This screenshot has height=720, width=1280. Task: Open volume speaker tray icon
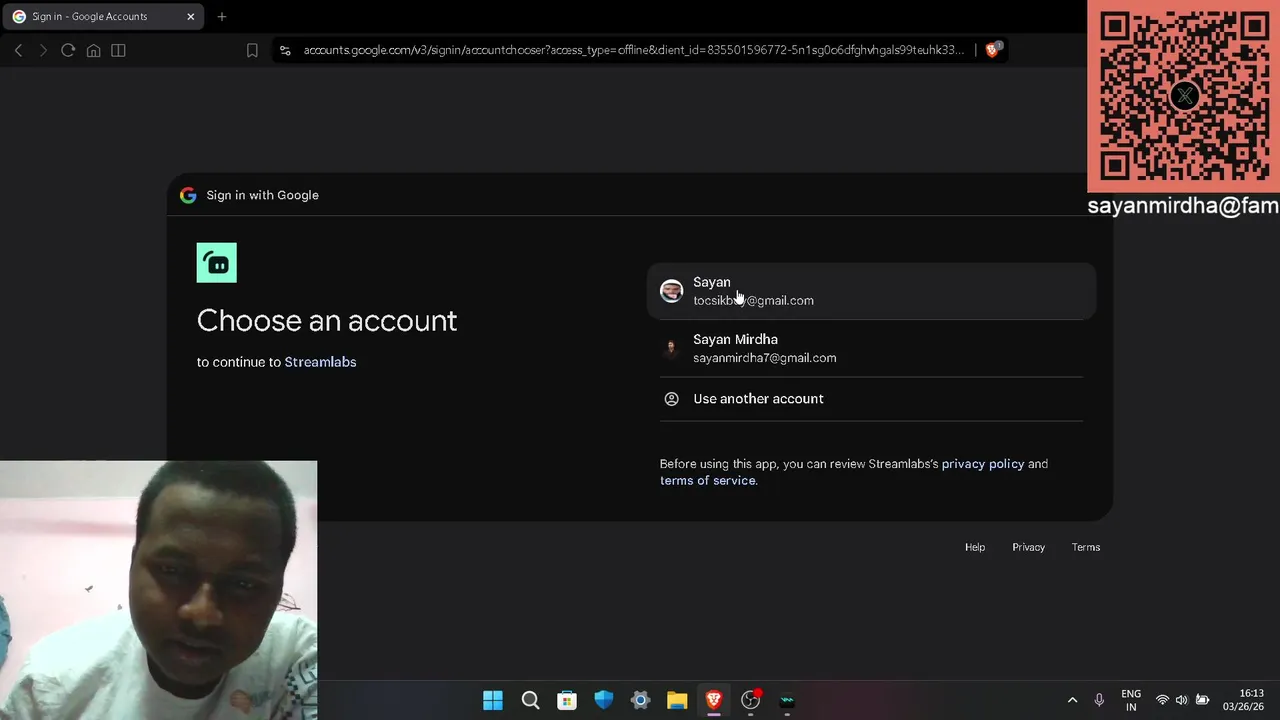click(1181, 700)
